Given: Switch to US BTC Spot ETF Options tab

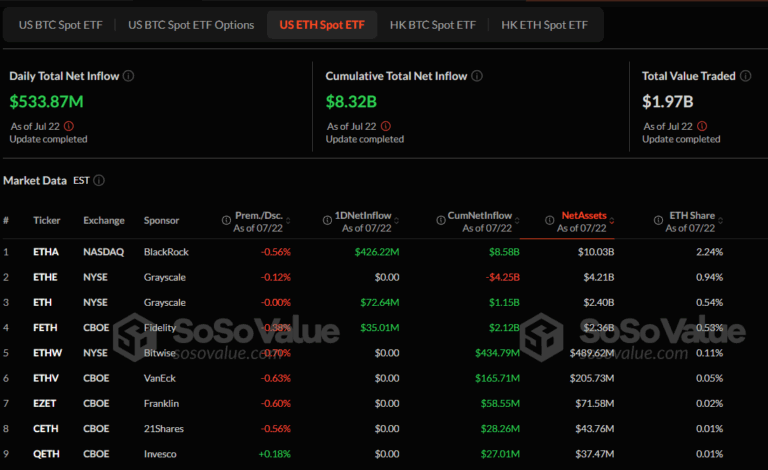Looking at the screenshot, I should click(191, 25).
